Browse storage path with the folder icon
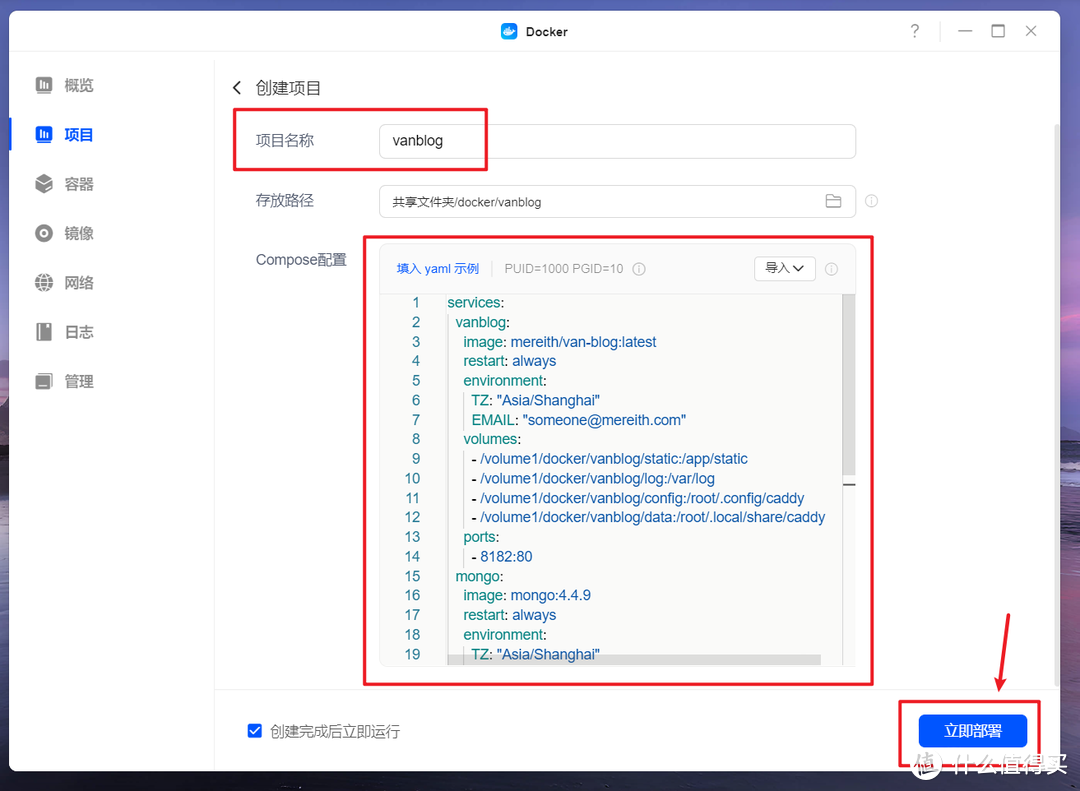The image size is (1080, 791). coord(834,201)
